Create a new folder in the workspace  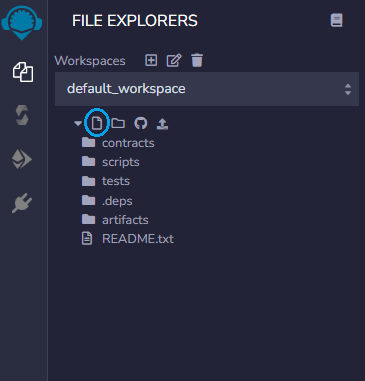(x=118, y=123)
